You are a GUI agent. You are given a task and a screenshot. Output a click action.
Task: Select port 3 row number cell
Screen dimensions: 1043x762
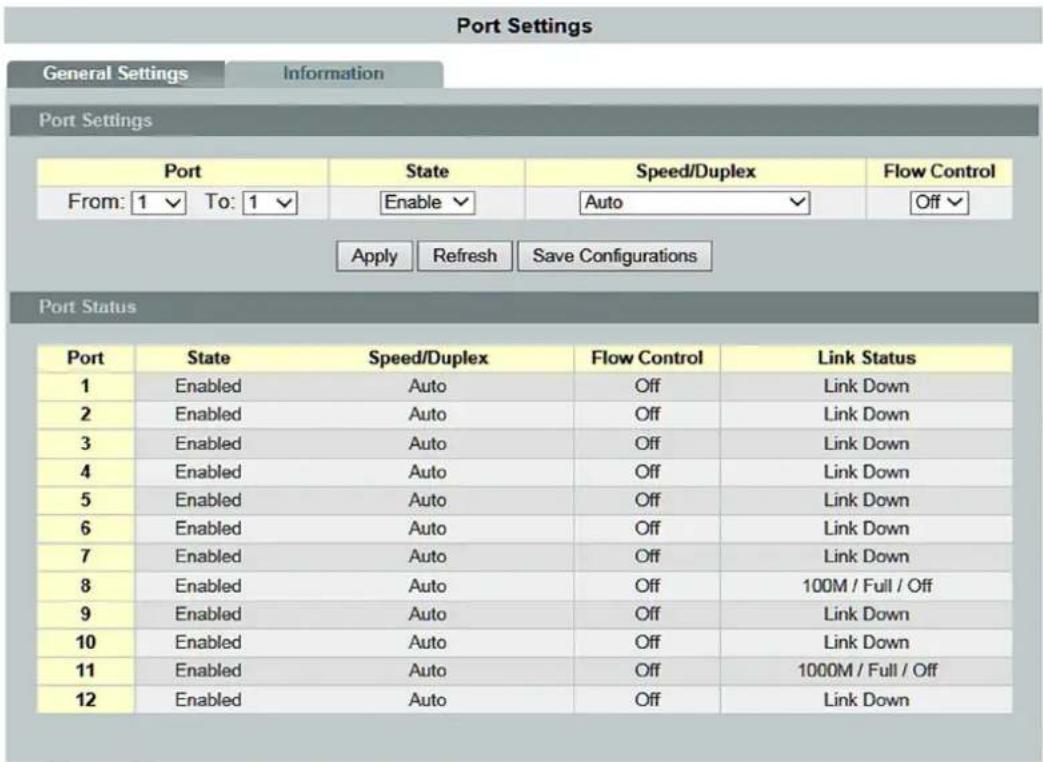point(85,444)
